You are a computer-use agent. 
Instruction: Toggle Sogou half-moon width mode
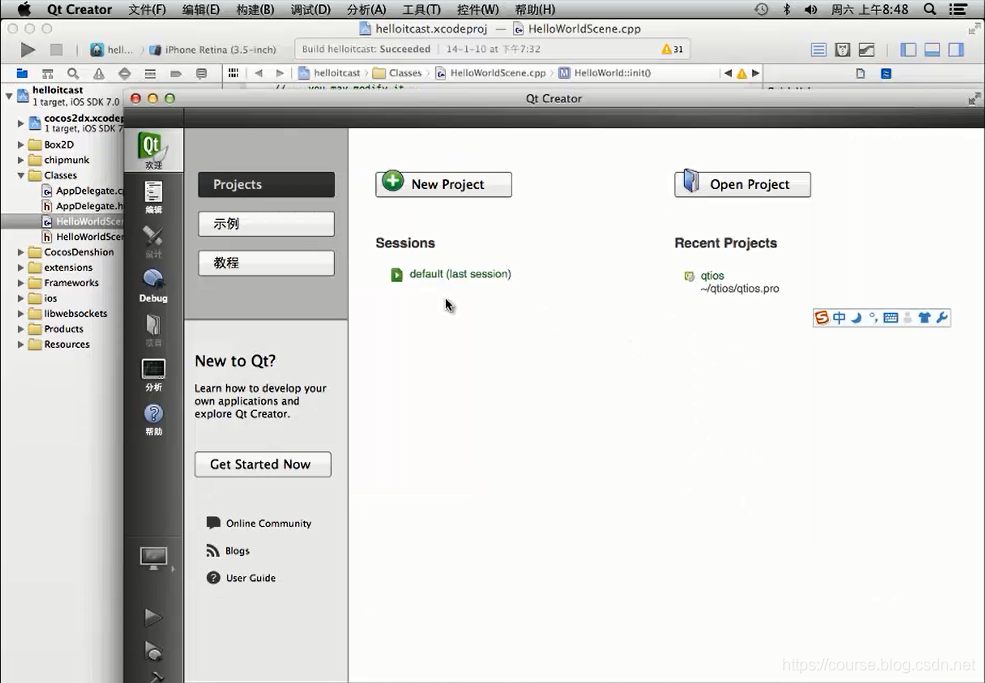pos(856,318)
